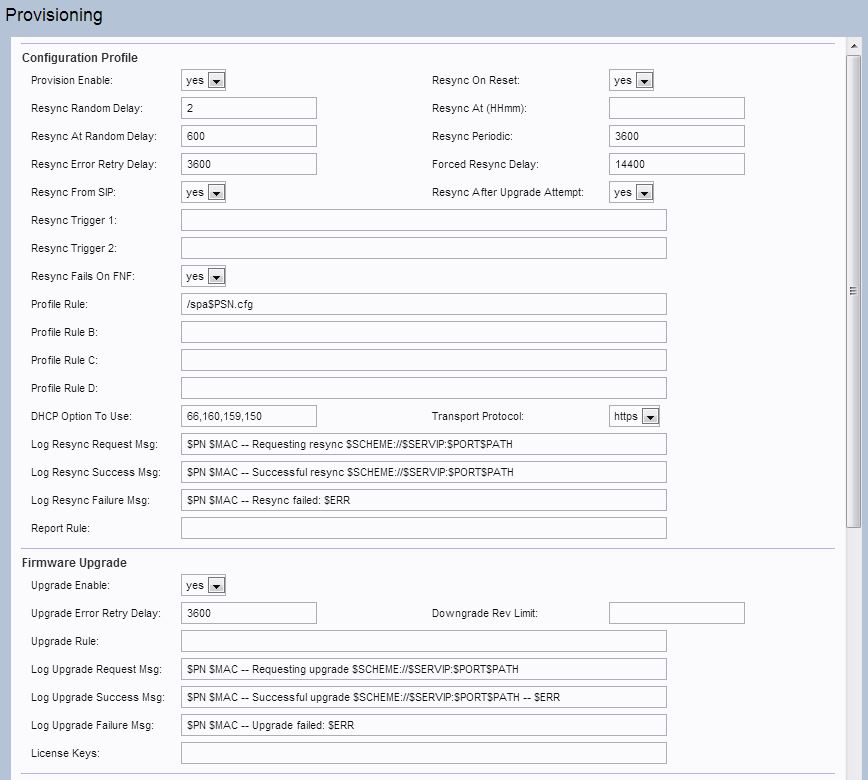Click the Profile Rule text field

[x=423, y=304]
